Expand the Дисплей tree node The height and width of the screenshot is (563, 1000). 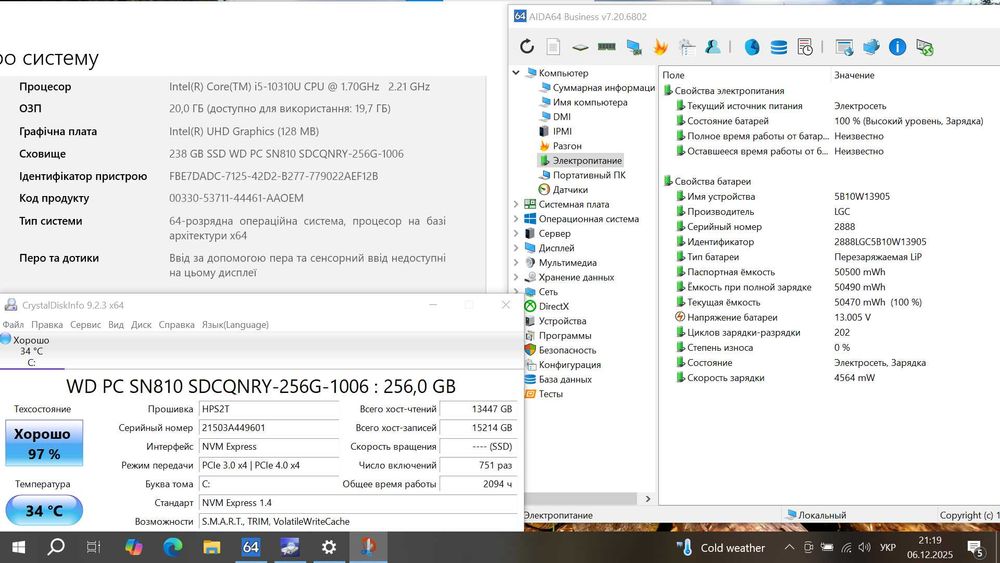[x=516, y=248]
